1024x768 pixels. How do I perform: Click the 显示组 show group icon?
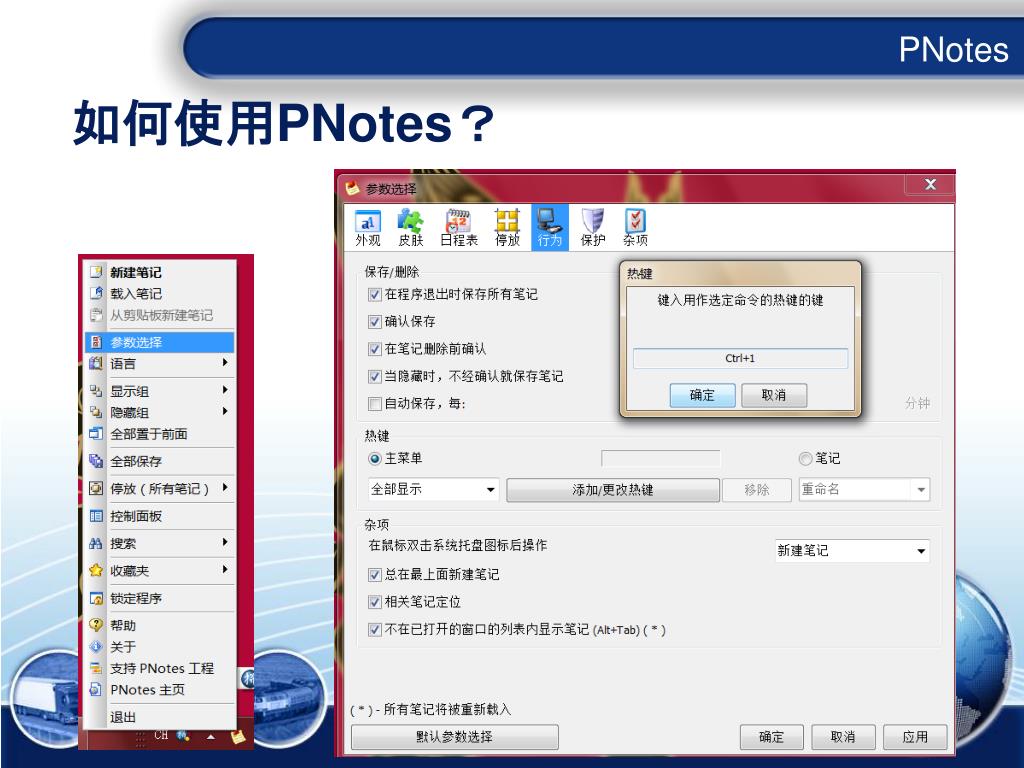pyautogui.click(x=96, y=391)
